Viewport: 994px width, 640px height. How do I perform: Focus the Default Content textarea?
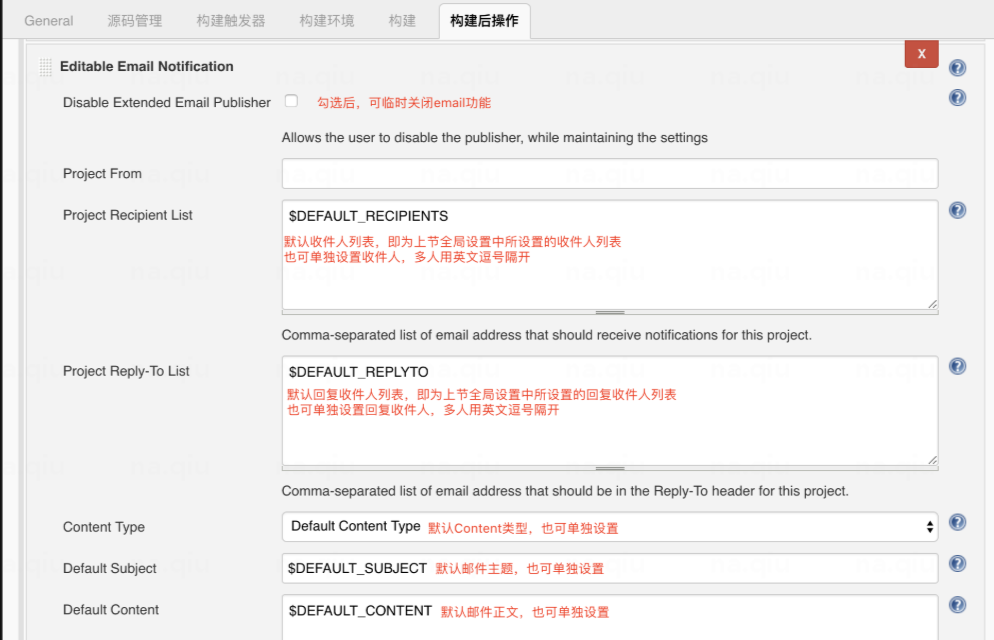coord(610,617)
